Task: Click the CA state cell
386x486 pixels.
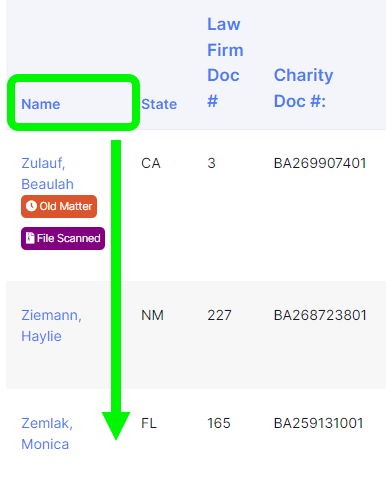Action: (x=151, y=163)
